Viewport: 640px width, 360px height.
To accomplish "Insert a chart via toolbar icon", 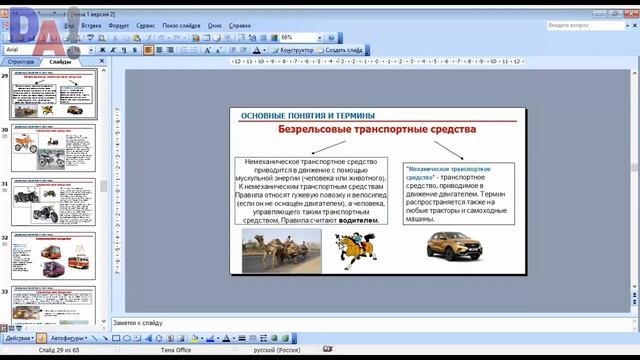I will 196,38.
